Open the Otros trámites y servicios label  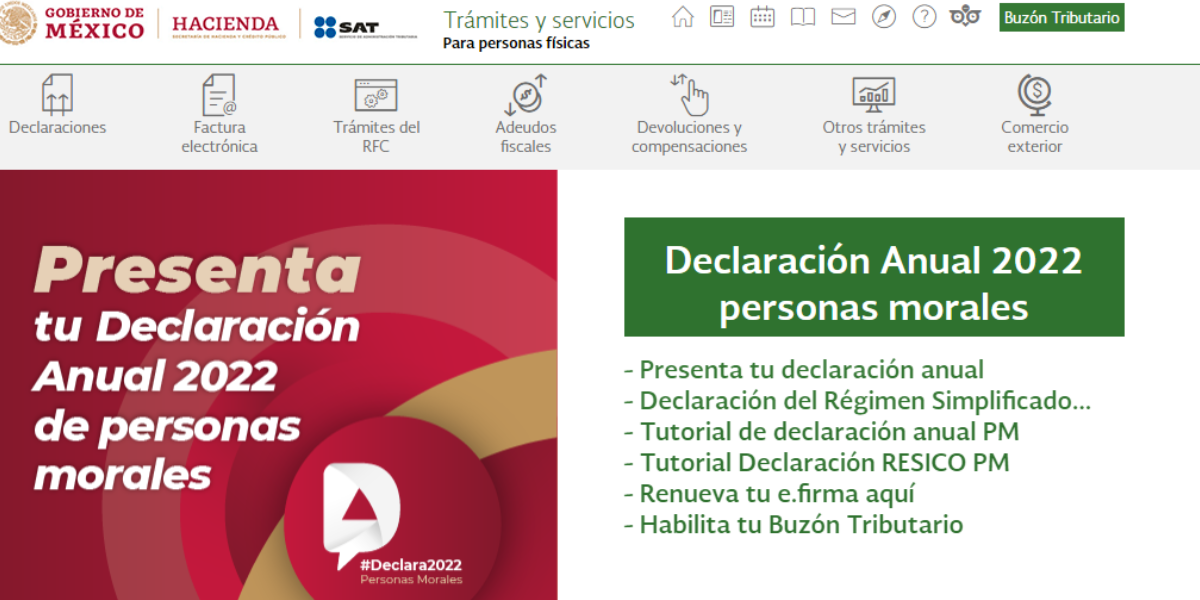[874, 137]
